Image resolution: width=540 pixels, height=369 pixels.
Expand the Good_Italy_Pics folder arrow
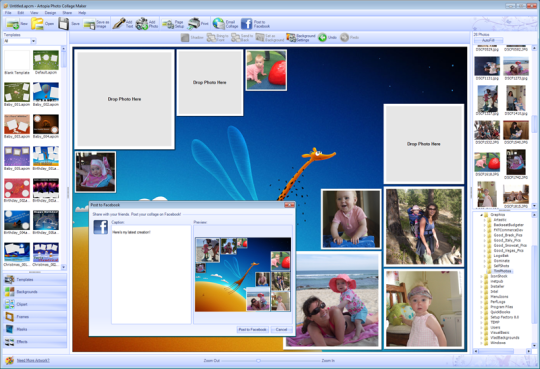485,240
